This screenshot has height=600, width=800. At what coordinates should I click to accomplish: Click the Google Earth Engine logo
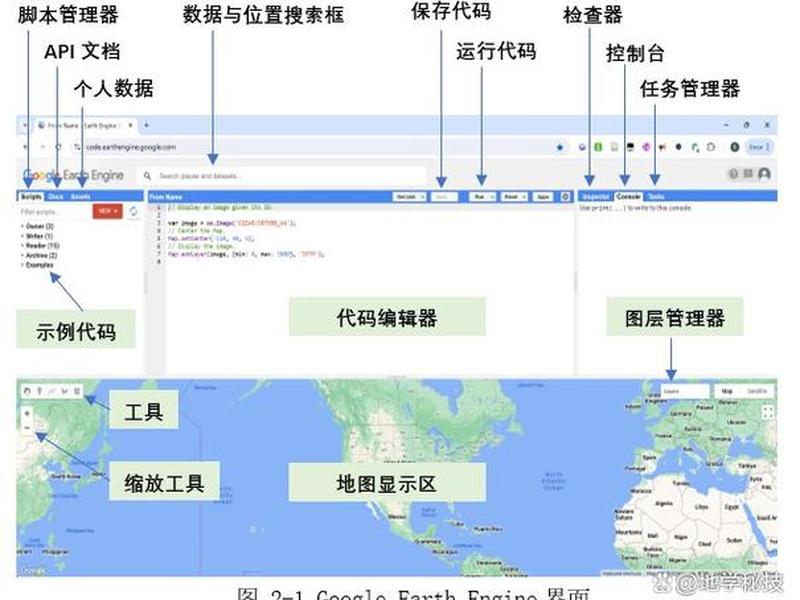point(73,175)
